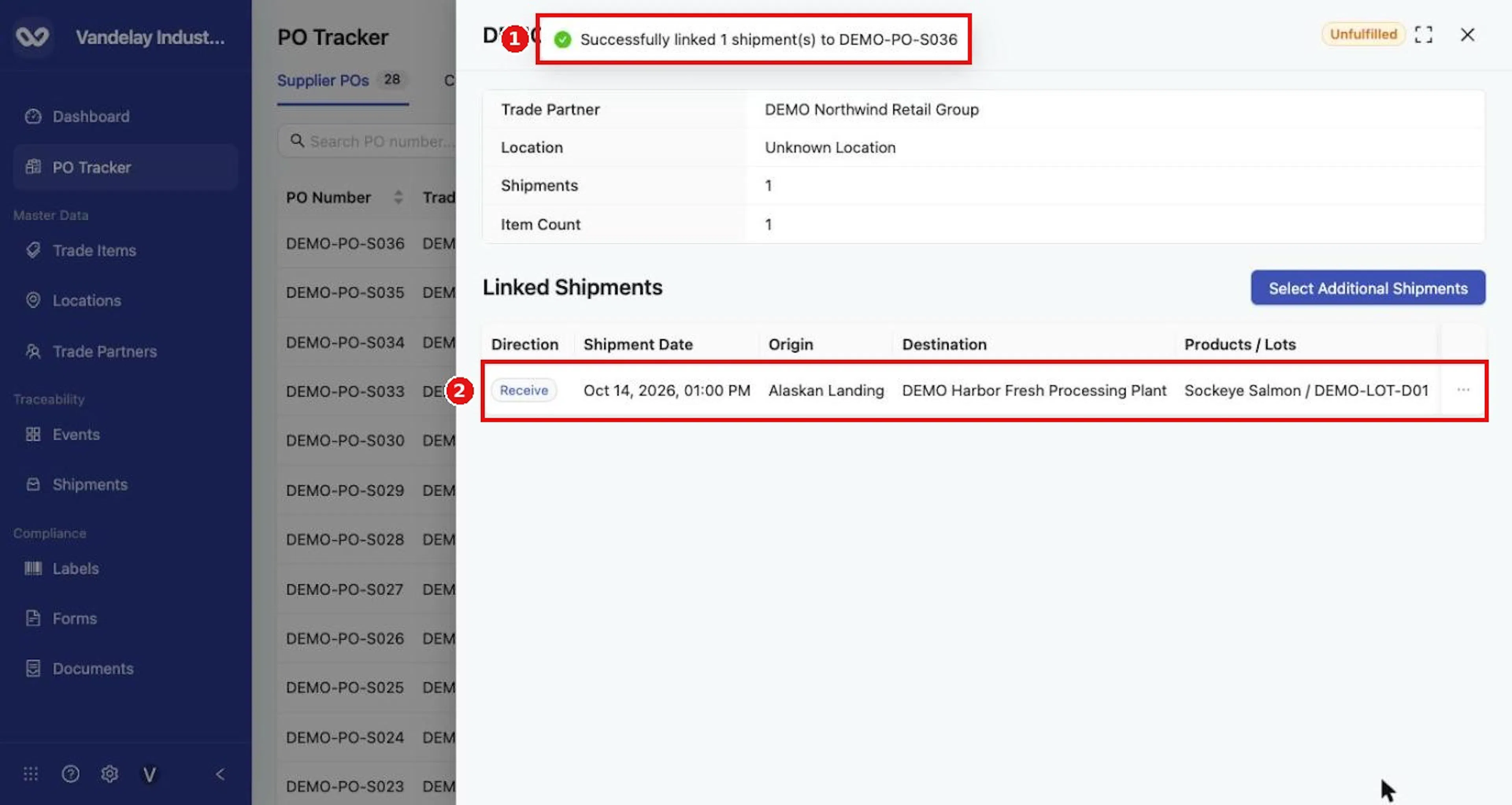This screenshot has height=805, width=1512.
Task: Open the Documents sidebar item
Action: 125,669
